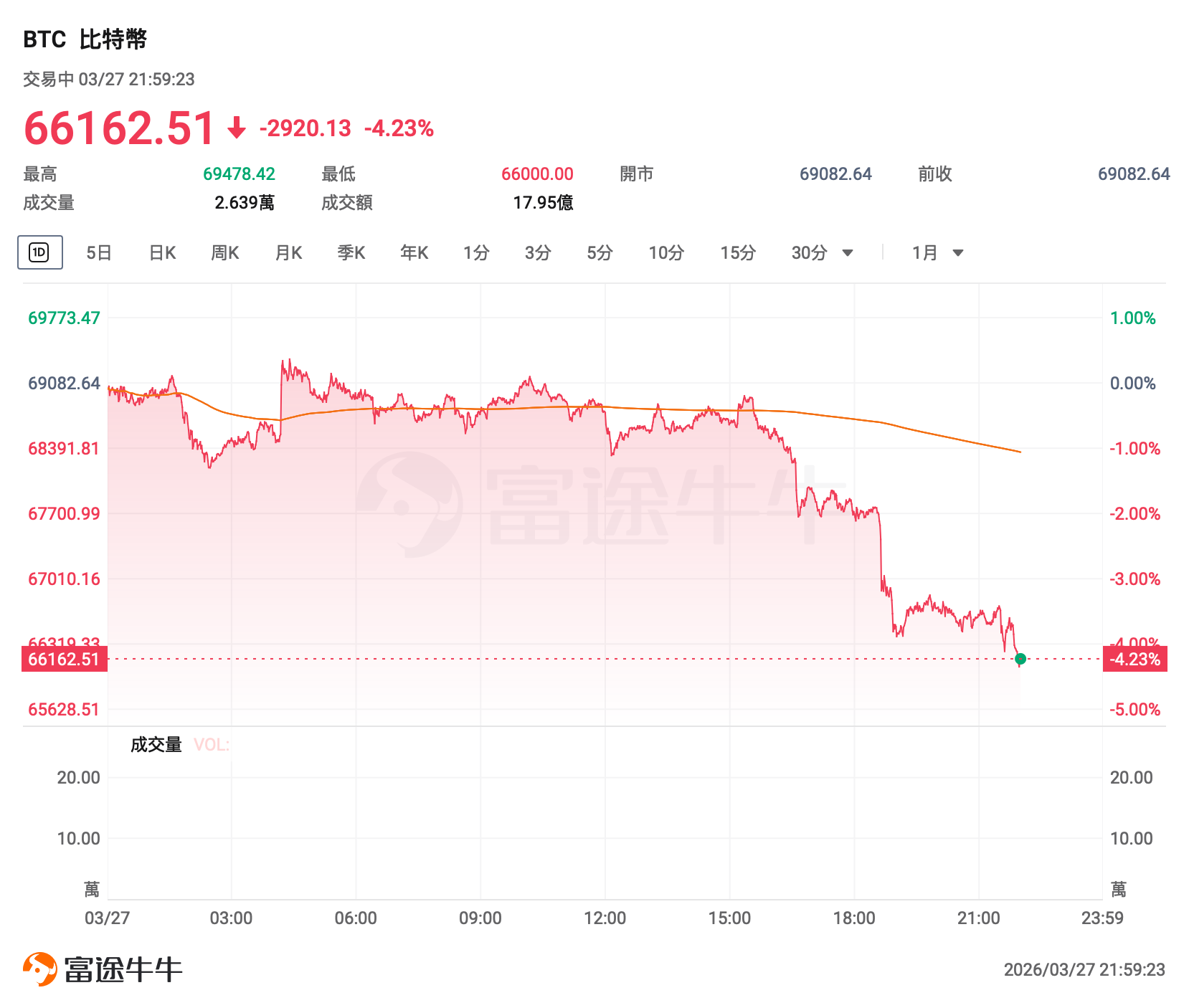Select the 5分 interval tab
This screenshot has width=1189, height=1008.
tap(600, 253)
